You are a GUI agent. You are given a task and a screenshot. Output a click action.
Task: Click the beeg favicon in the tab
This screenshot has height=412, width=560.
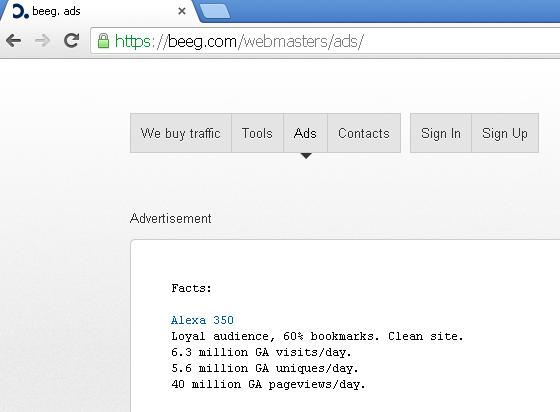[x=20, y=11]
